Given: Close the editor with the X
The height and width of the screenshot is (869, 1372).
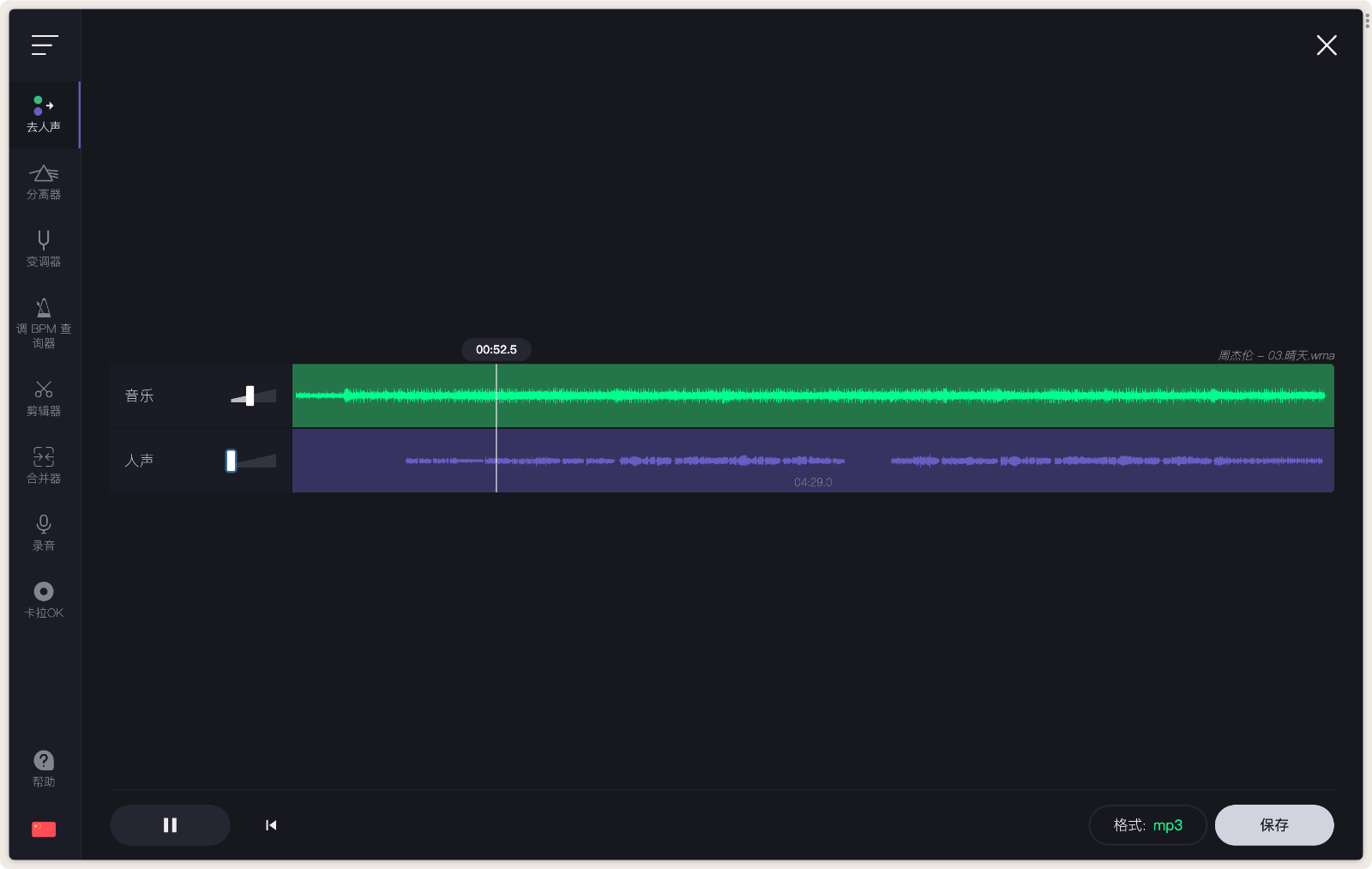Looking at the screenshot, I should [x=1327, y=45].
